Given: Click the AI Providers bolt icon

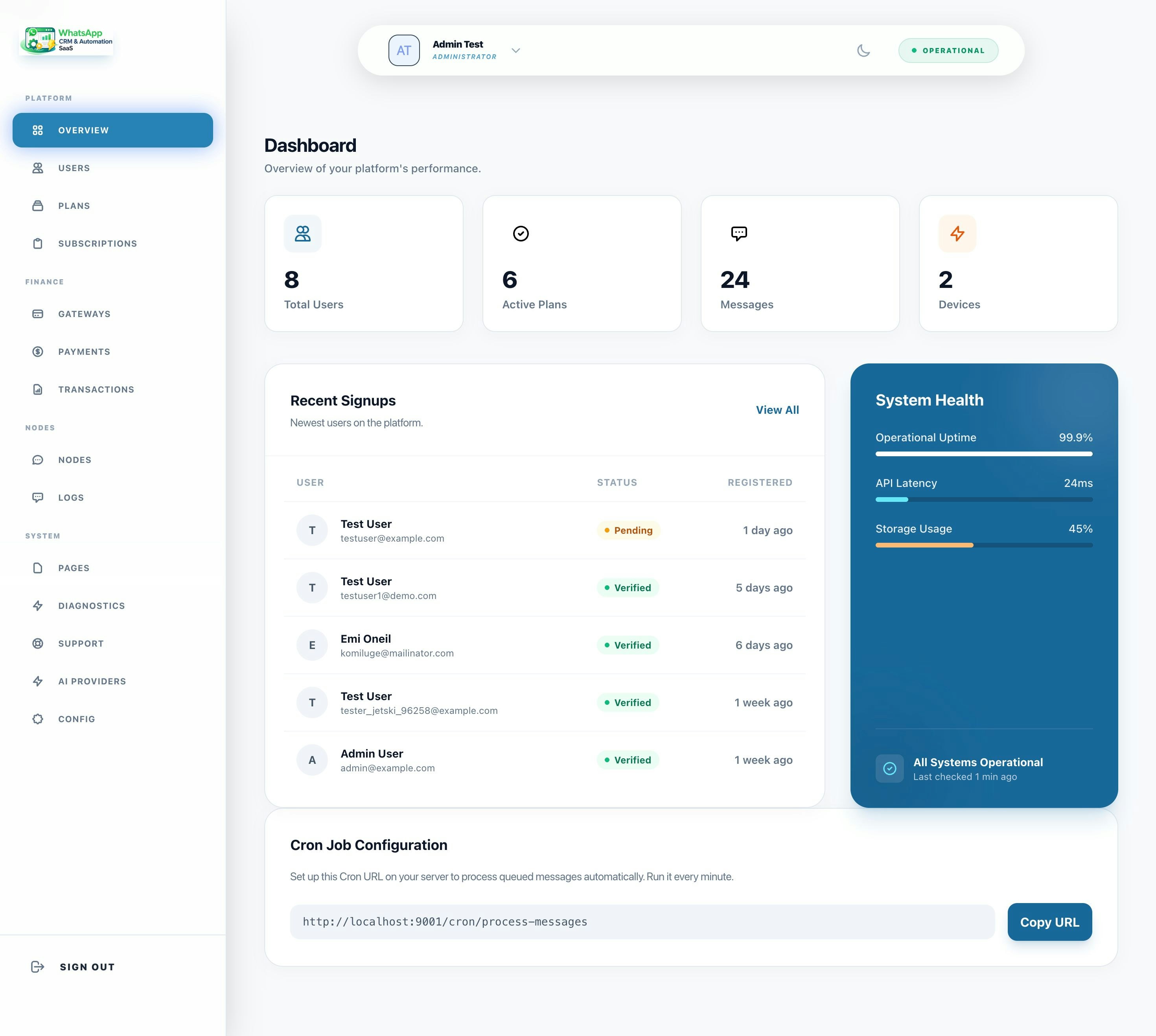Looking at the screenshot, I should click(38, 681).
